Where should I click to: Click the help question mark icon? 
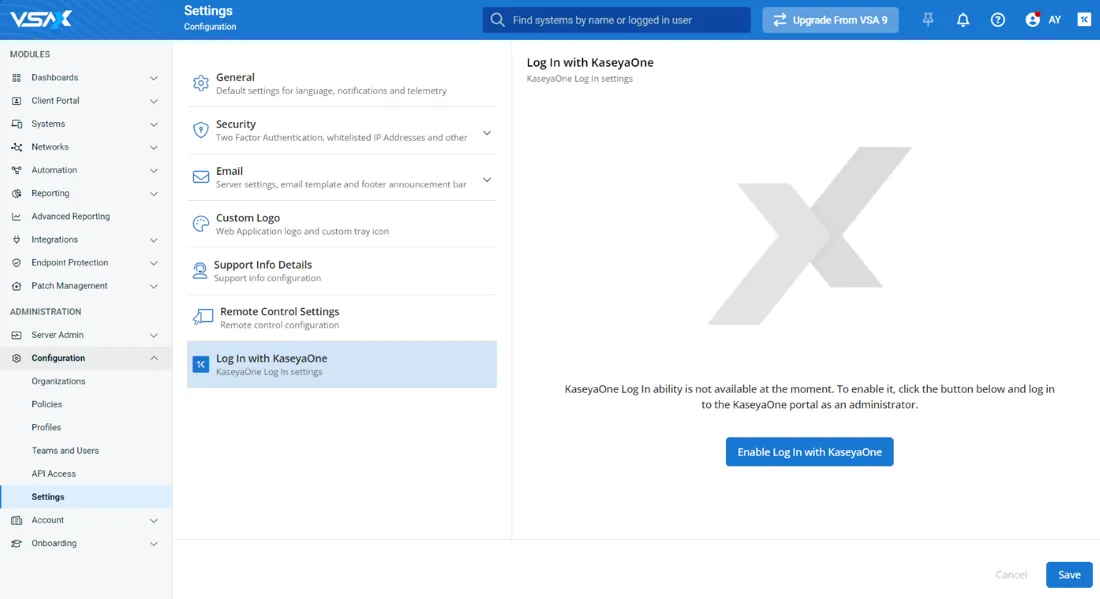click(997, 20)
